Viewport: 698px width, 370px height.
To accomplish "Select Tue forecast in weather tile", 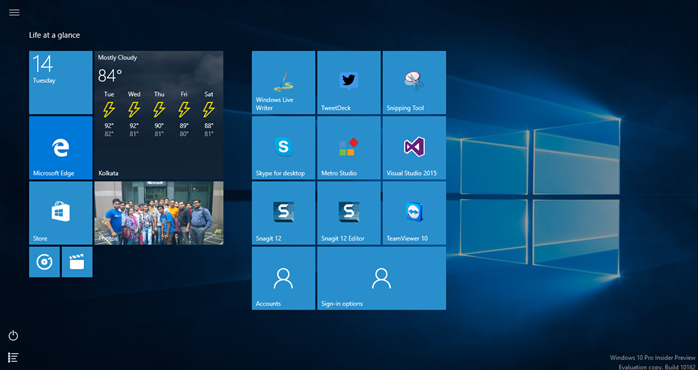I will click(109, 115).
